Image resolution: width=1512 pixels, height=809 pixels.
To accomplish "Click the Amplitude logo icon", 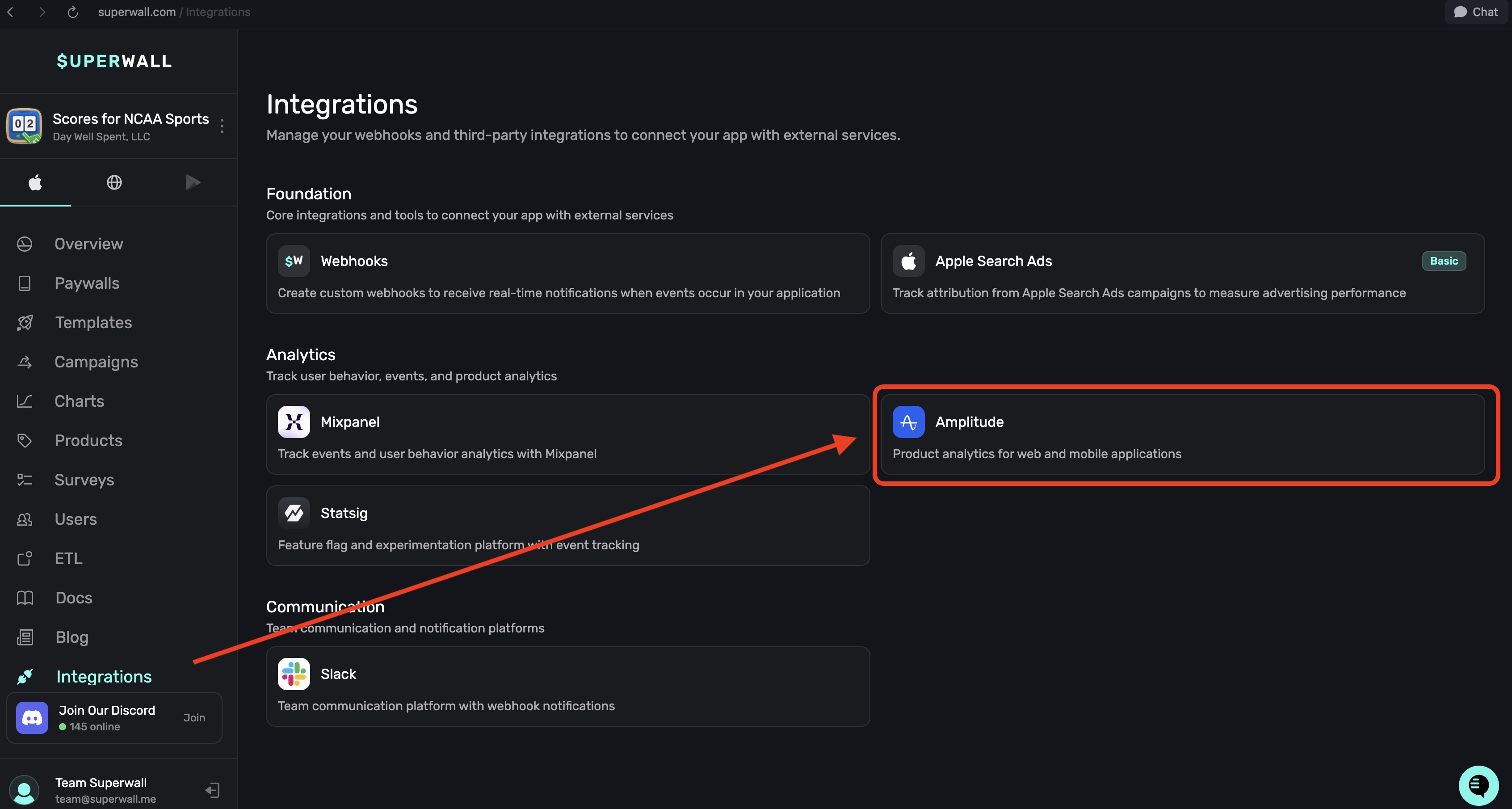I will pyautogui.click(x=908, y=422).
